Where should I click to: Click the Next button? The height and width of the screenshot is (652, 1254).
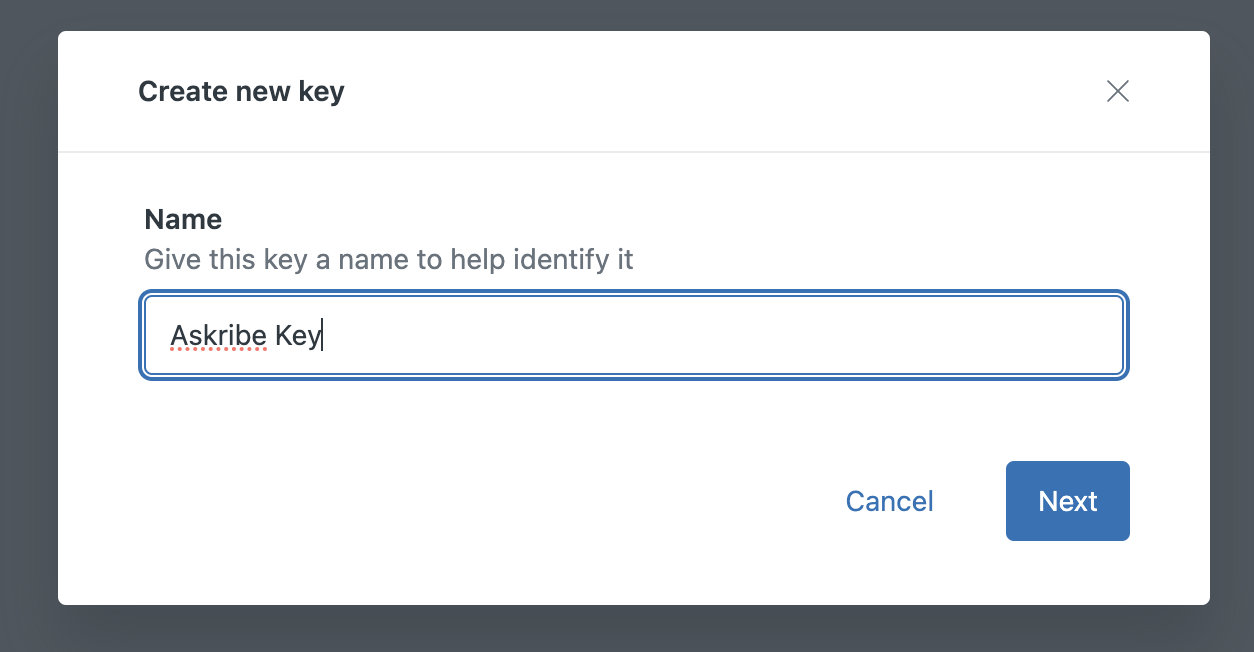point(1067,501)
